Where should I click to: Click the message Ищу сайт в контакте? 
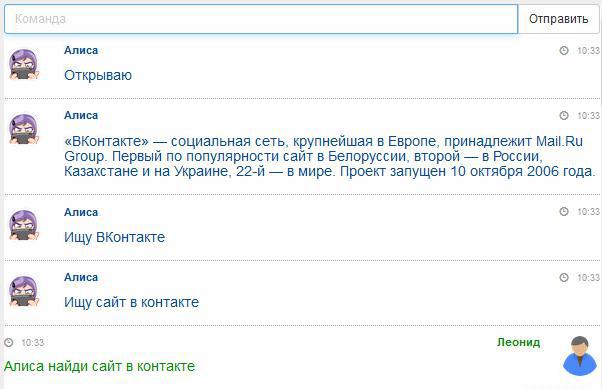[x=132, y=302]
